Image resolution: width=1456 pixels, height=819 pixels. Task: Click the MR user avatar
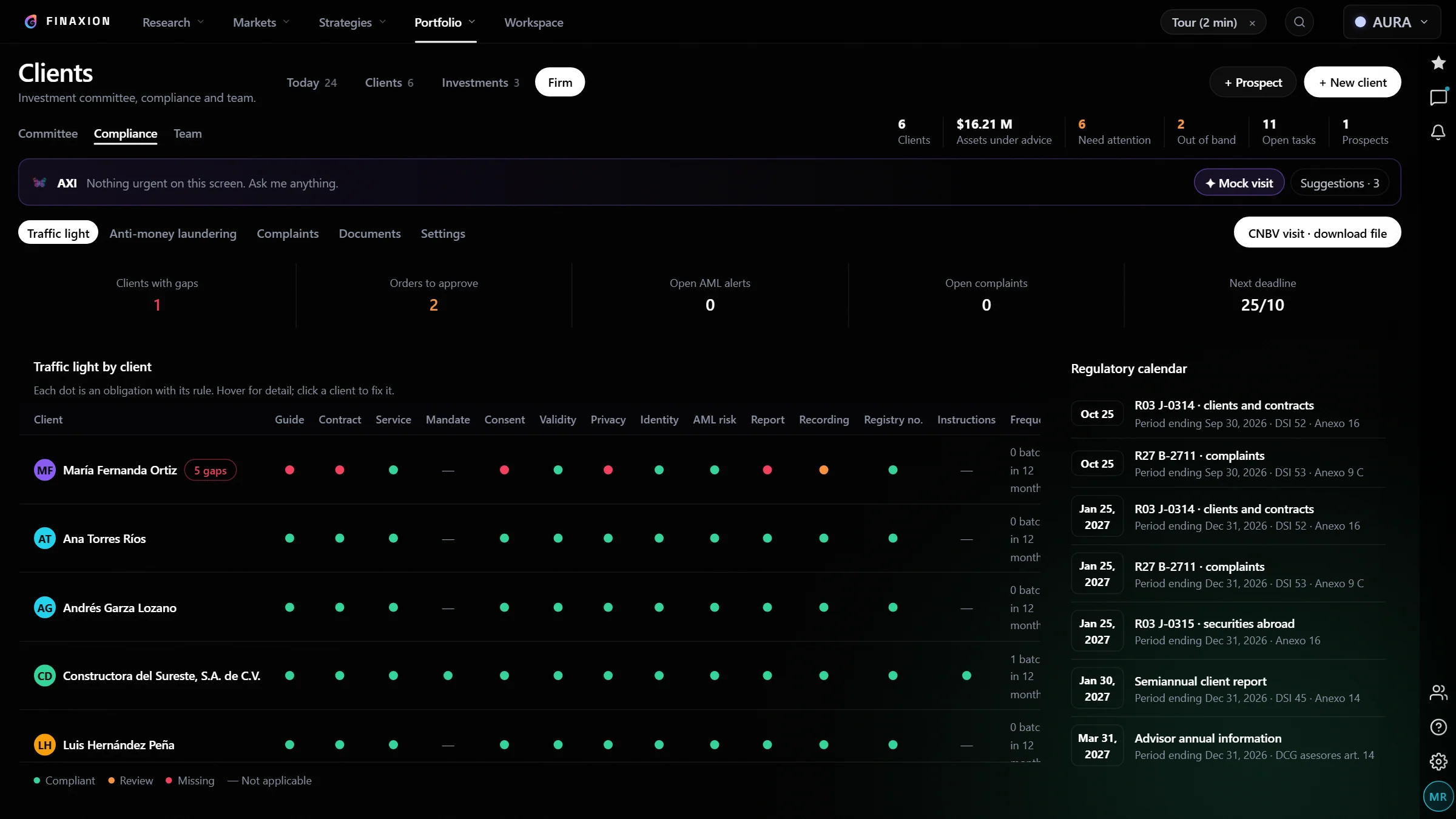[x=1438, y=797]
